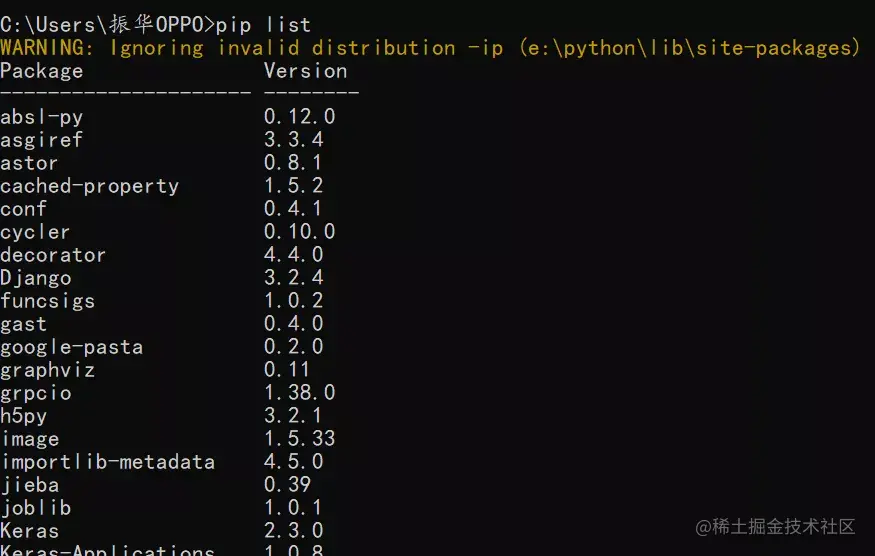This screenshot has height=556, width=875.
Task: Select the funcsigs package name
Action: click(47, 301)
